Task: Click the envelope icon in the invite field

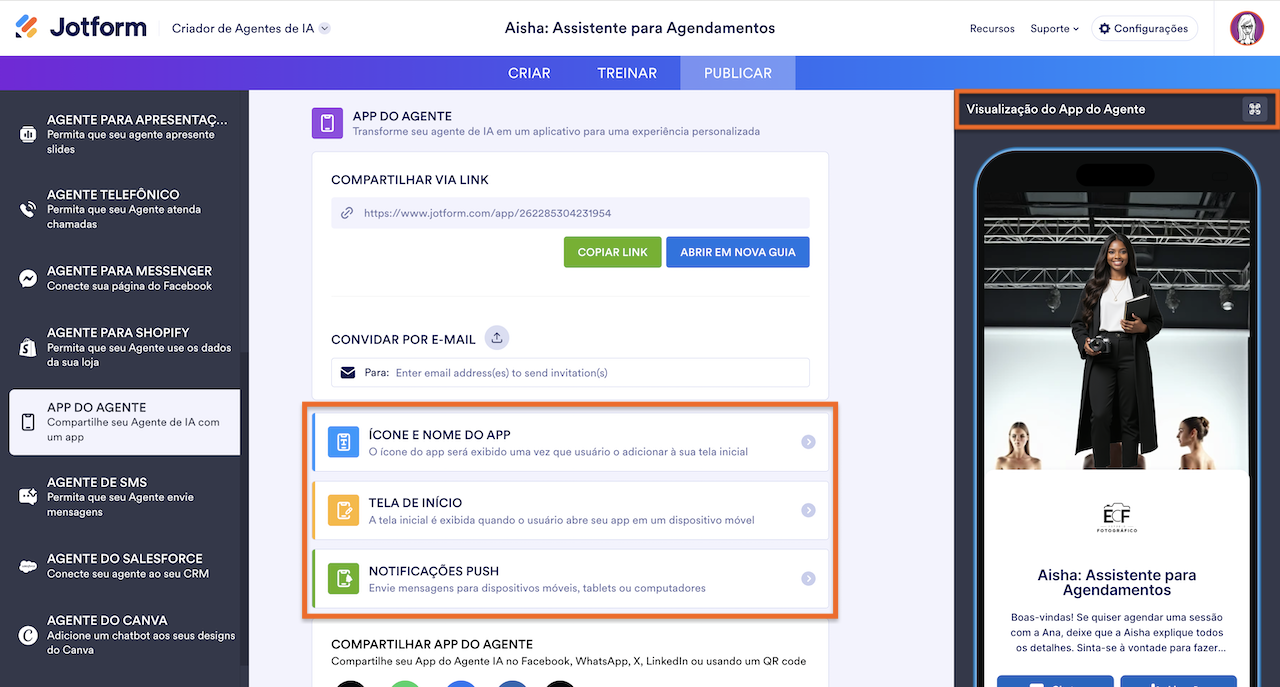Action: click(x=348, y=373)
